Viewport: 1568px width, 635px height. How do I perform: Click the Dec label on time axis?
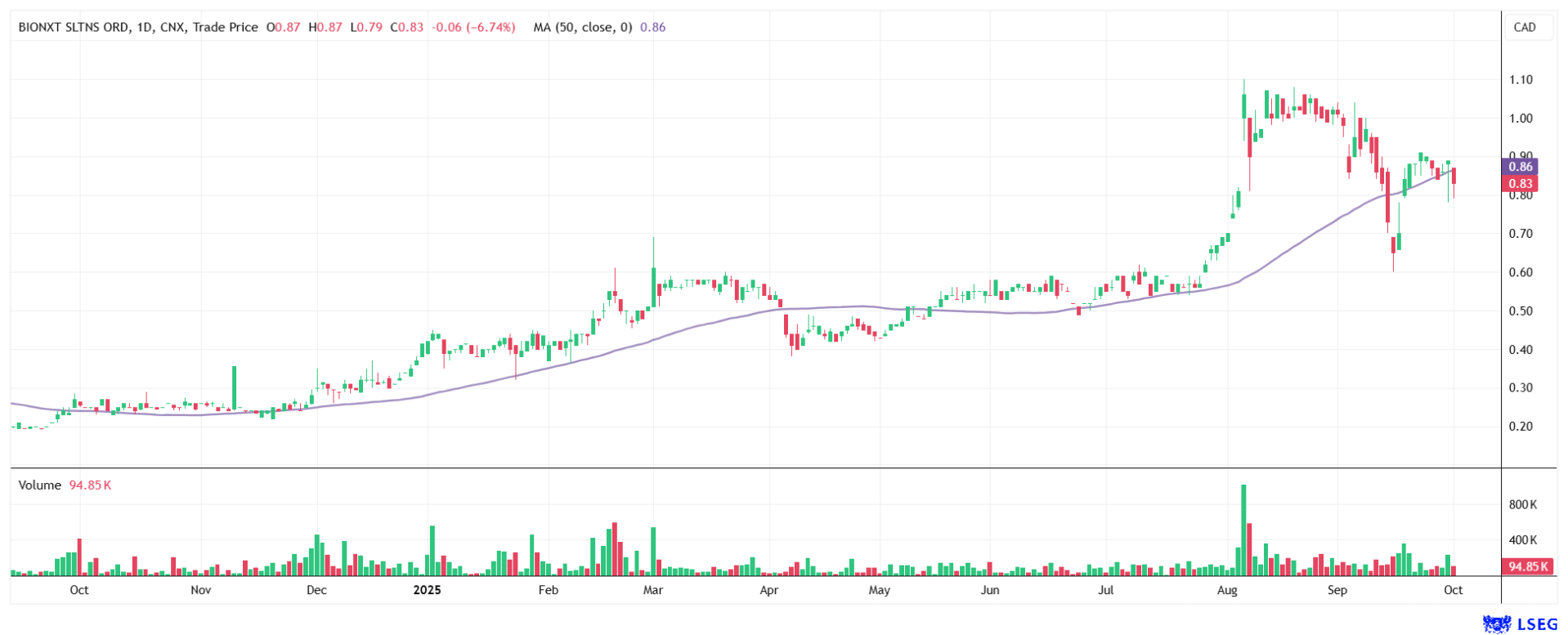(x=316, y=590)
